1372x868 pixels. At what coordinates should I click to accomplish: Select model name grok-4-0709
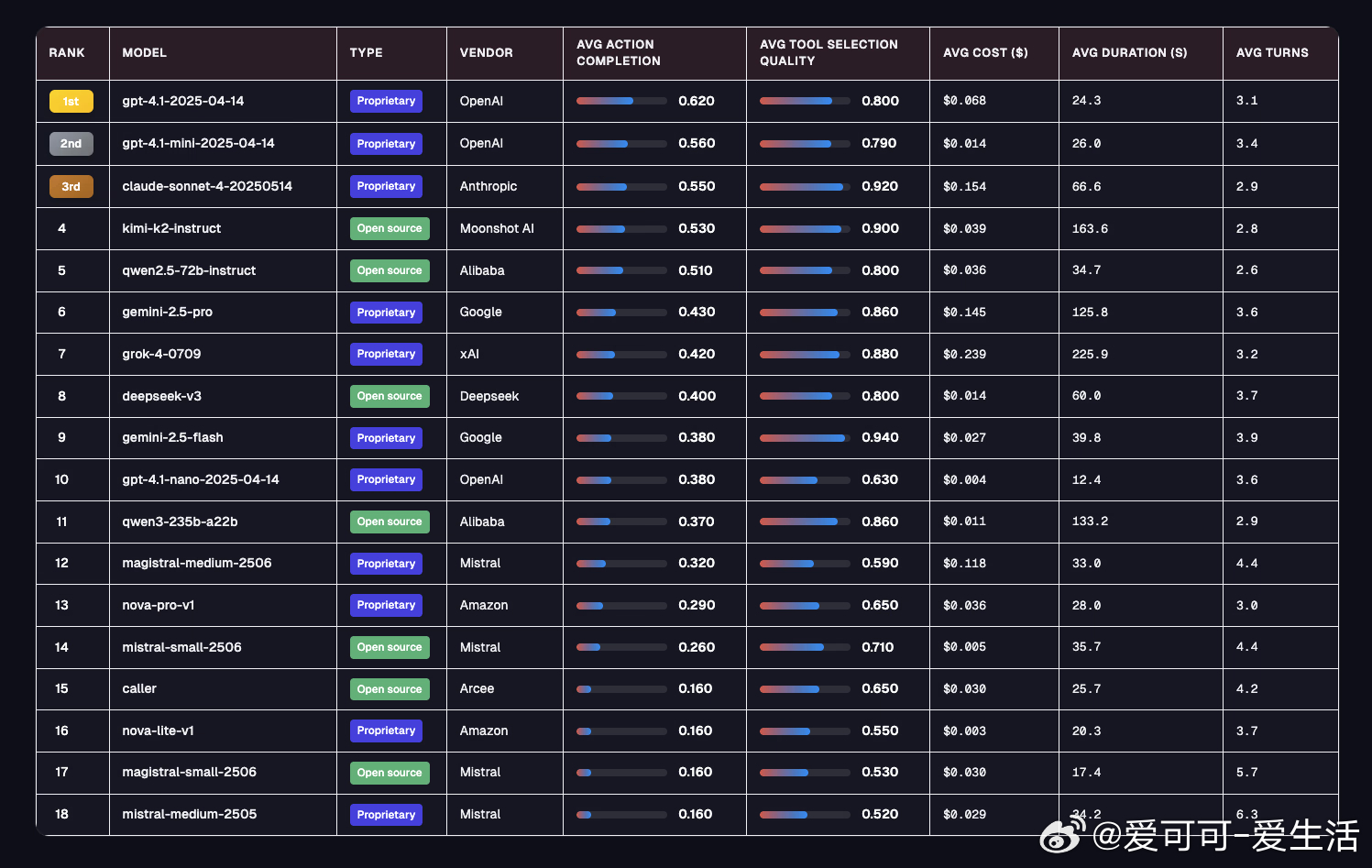tap(161, 354)
